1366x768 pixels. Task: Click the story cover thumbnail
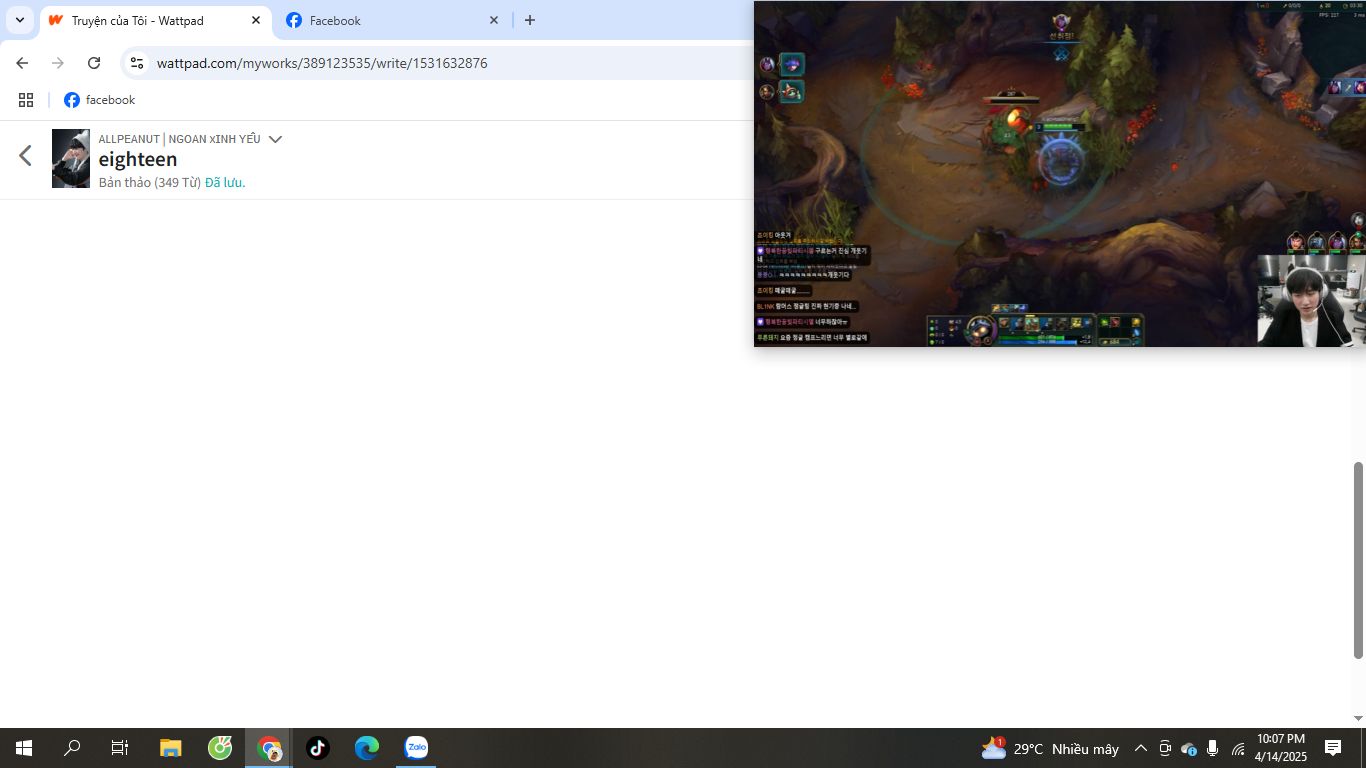71,158
